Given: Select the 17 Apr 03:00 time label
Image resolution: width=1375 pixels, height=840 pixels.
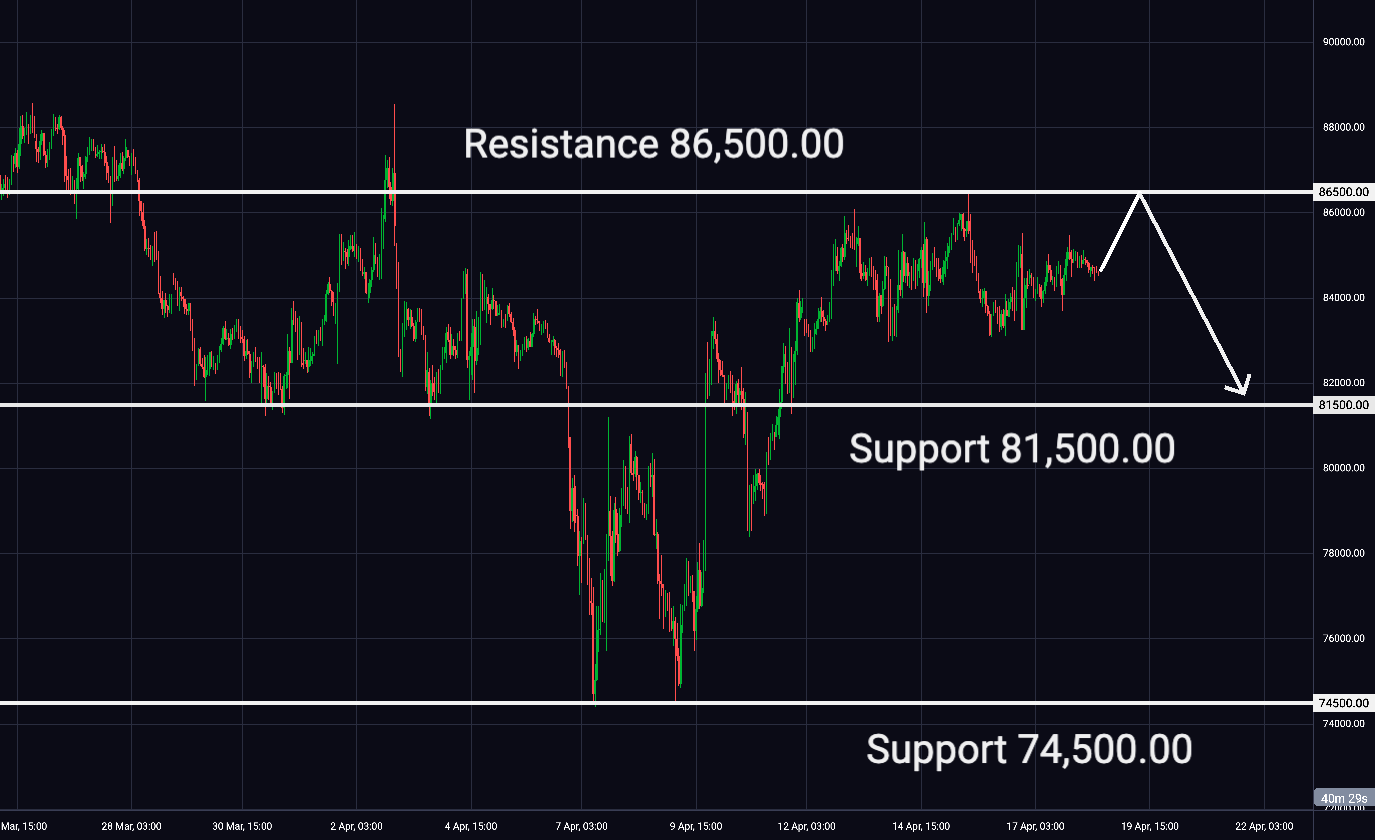Looking at the screenshot, I should (1036, 826).
